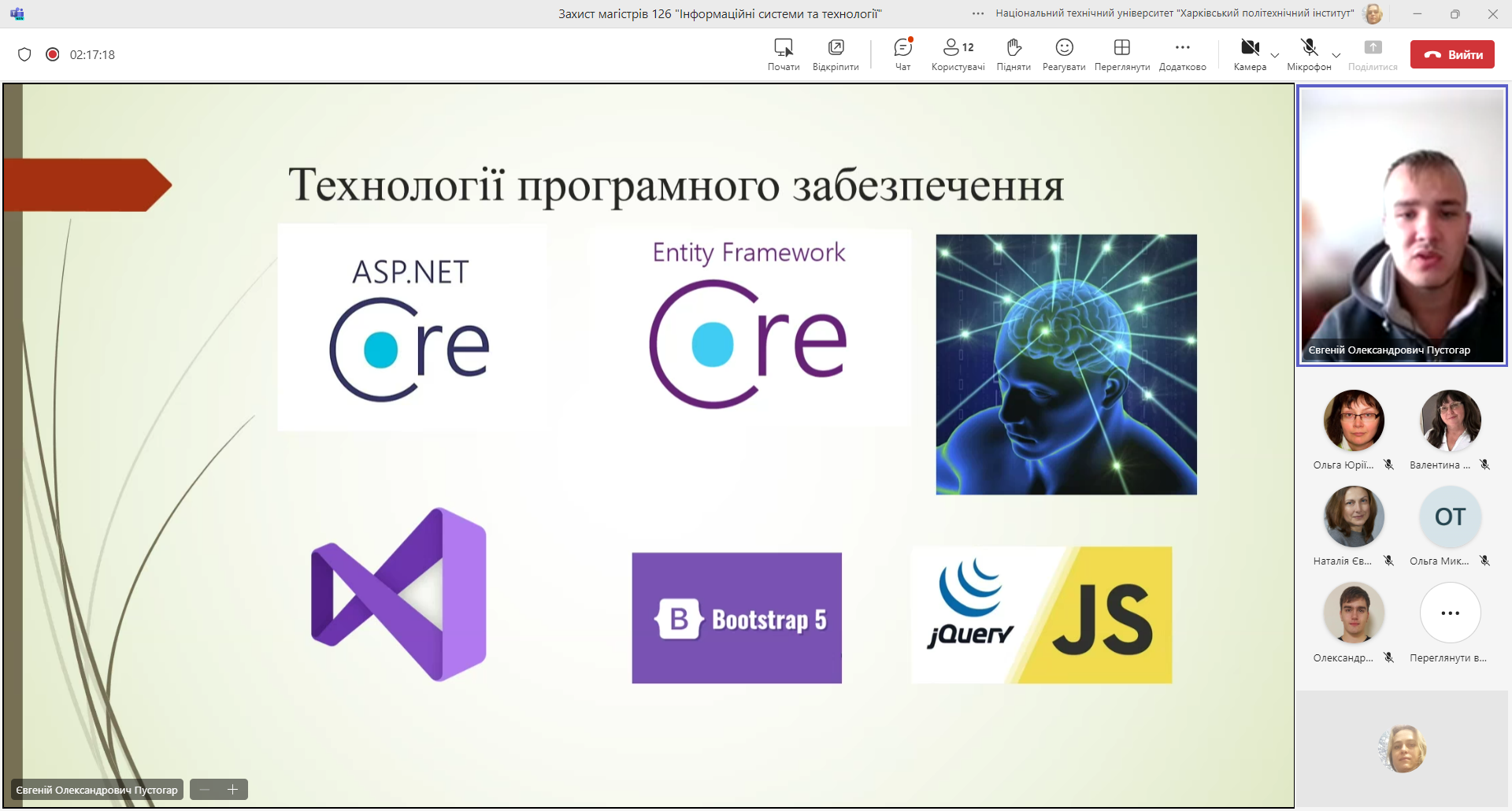Click the Почати toolbar button
This screenshot has width=1512, height=811.
point(784,54)
